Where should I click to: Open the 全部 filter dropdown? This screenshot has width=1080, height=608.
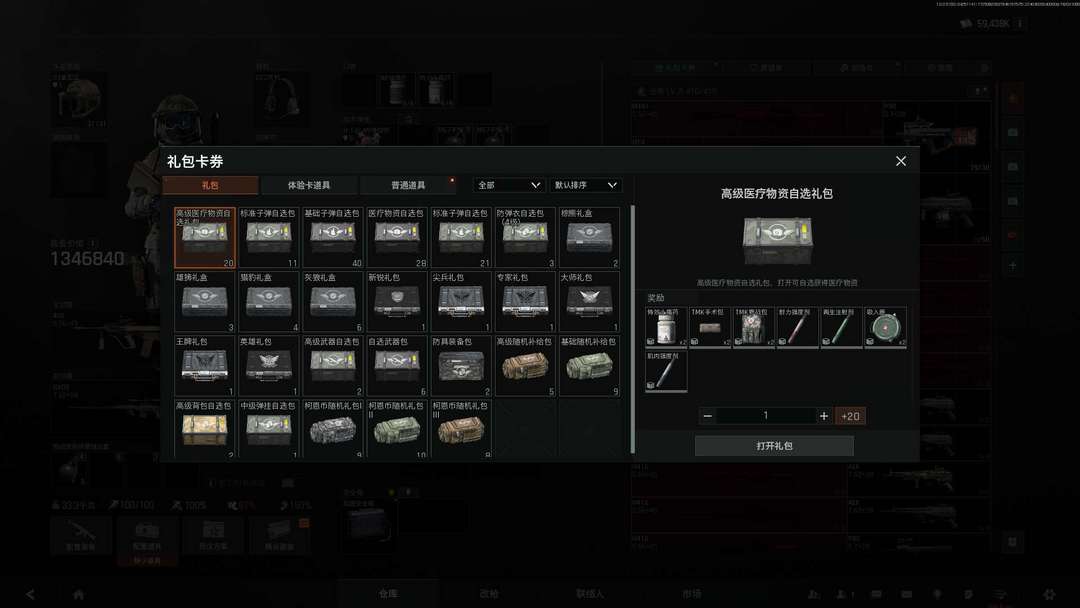coord(509,185)
